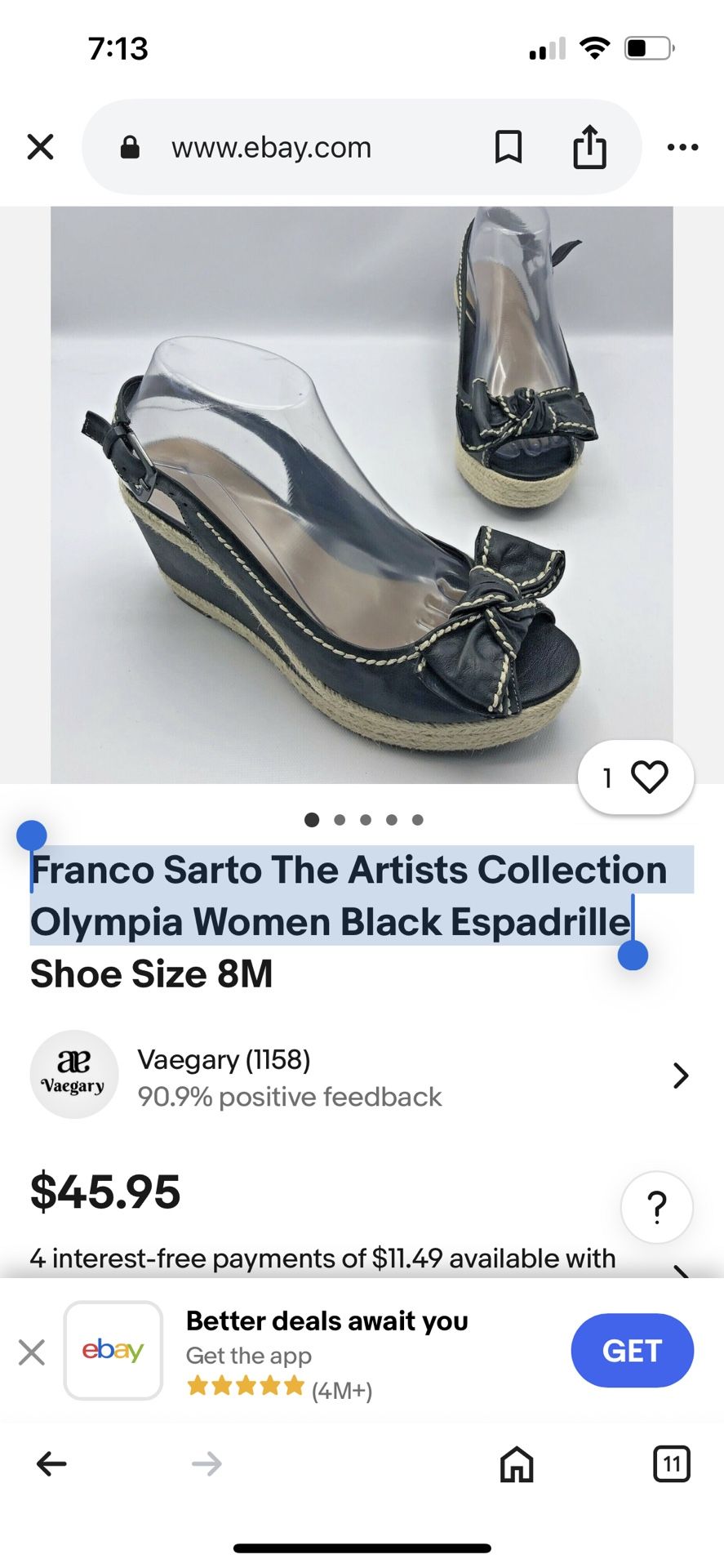Close the in-app browser with X
Image resolution: width=724 pixels, height=1568 pixels.
(x=40, y=147)
